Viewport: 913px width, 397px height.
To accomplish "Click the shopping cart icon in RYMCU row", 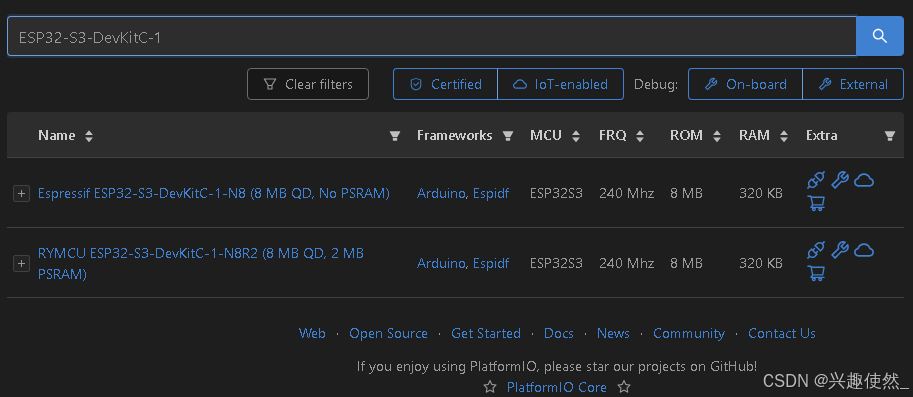I will pyautogui.click(x=816, y=273).
